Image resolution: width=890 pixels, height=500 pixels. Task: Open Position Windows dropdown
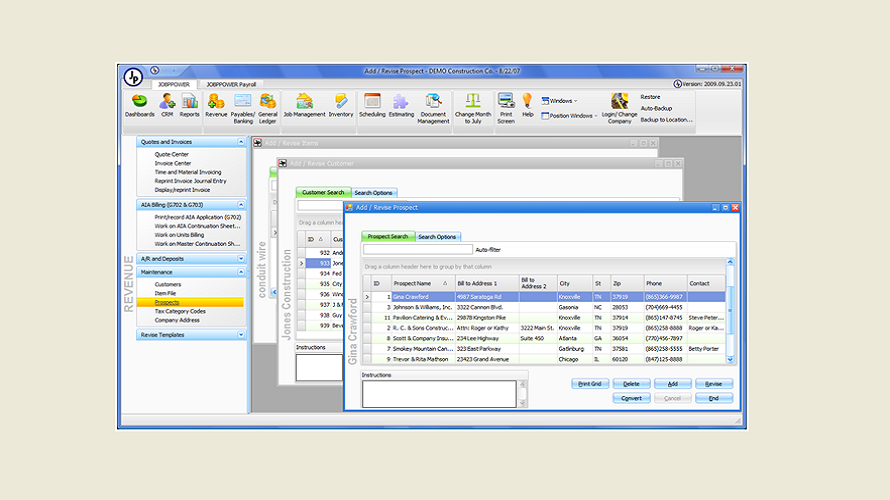point(569,116)
